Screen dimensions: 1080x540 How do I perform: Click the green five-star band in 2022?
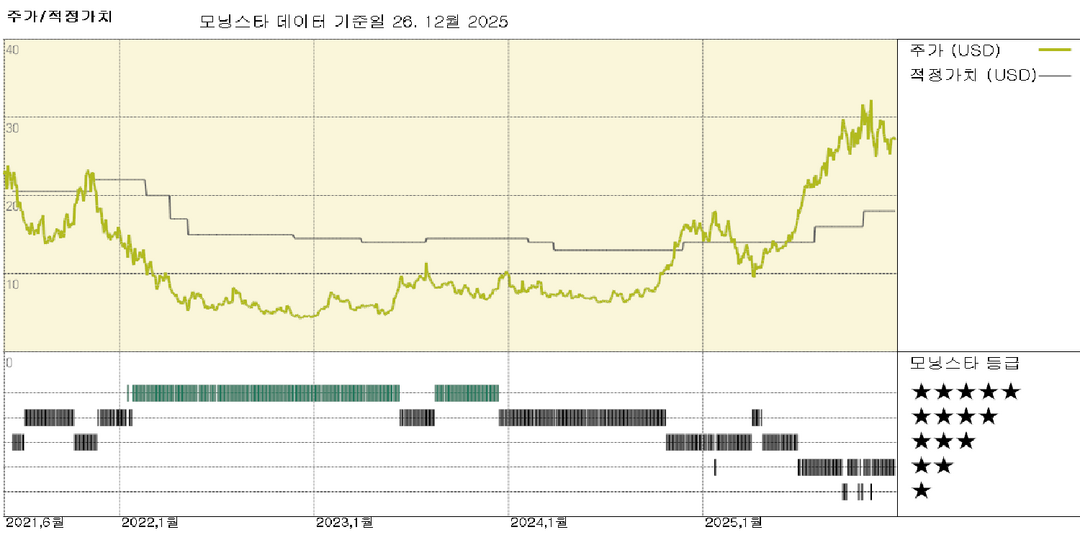[264, 392]
